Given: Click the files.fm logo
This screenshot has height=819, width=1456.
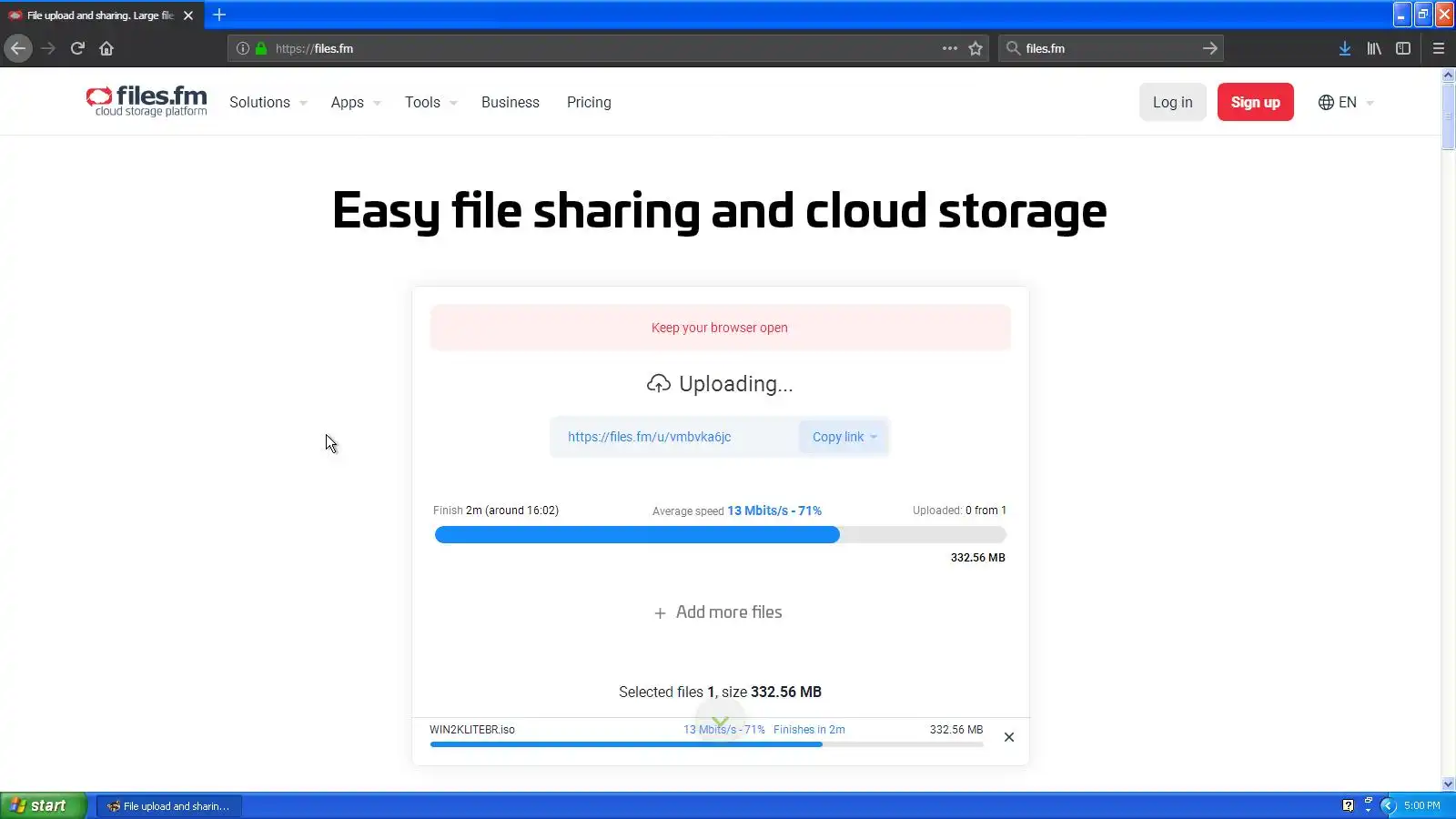Looking at the screenshot, I should point(147,101).
